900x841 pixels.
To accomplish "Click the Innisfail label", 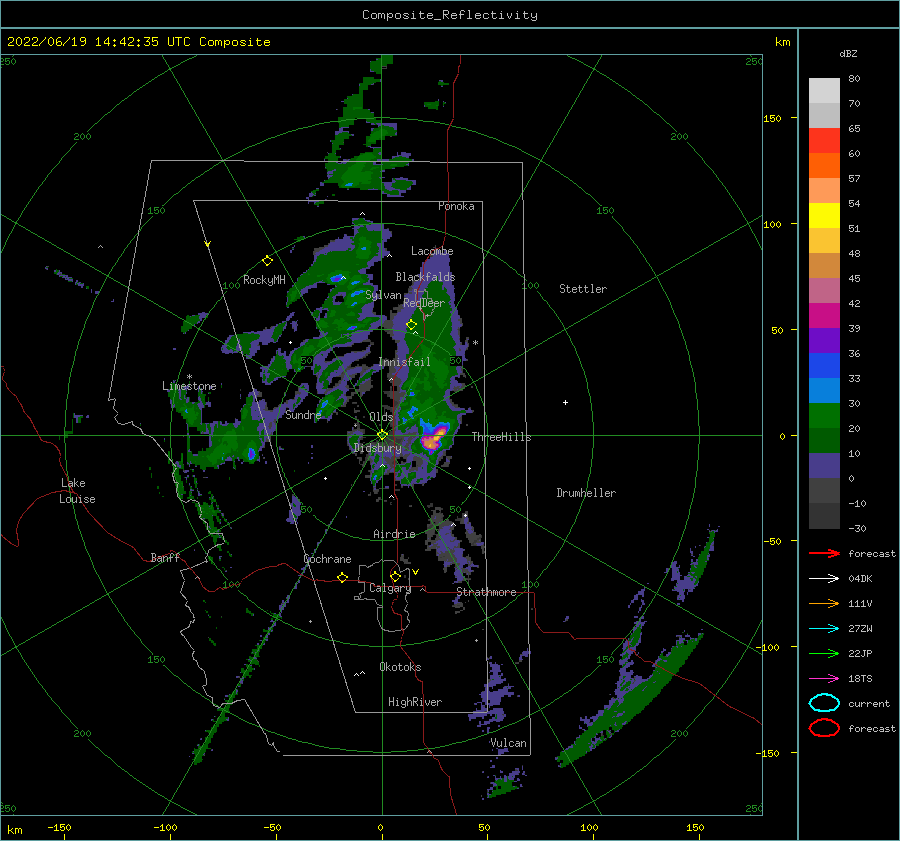I will click(x=404, y=362).
